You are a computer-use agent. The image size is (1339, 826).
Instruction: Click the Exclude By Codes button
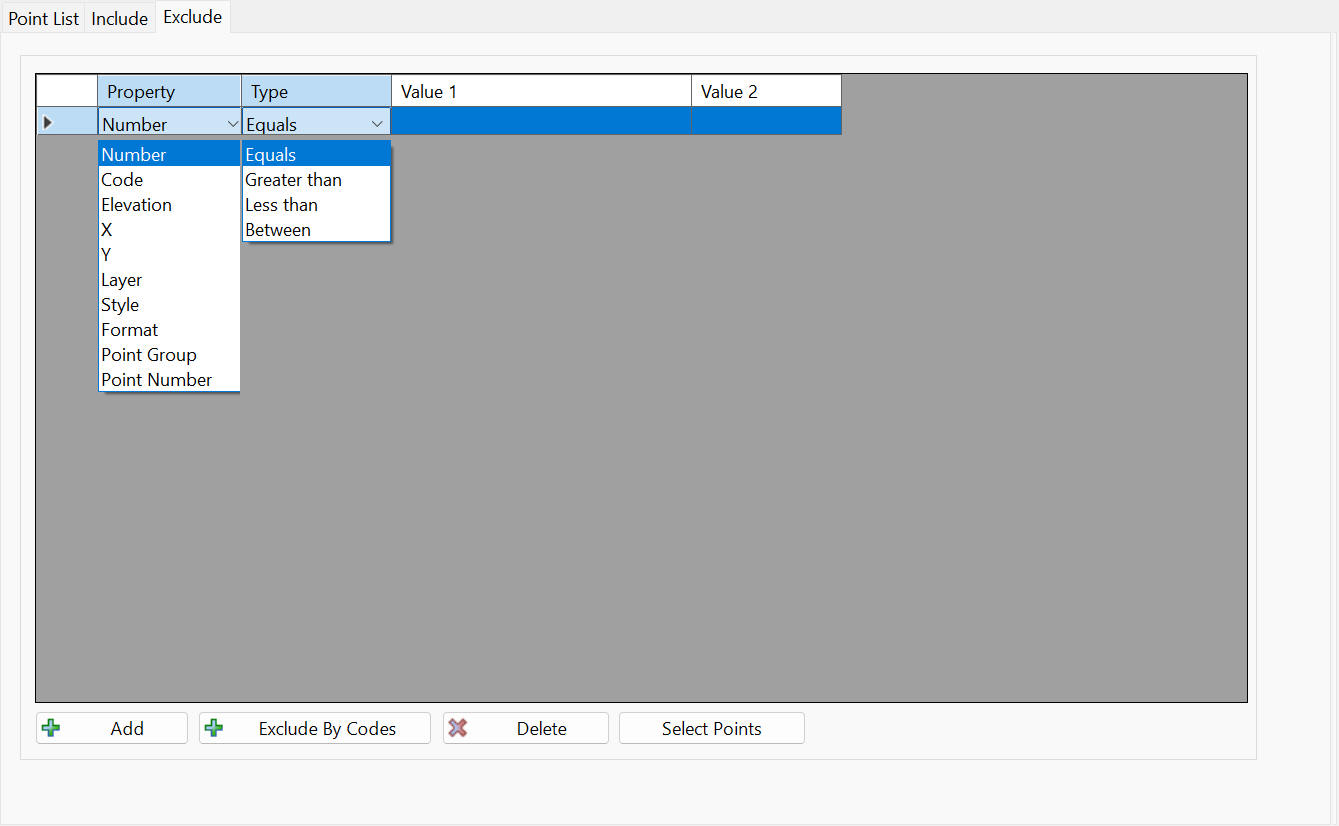click(315, 728)
